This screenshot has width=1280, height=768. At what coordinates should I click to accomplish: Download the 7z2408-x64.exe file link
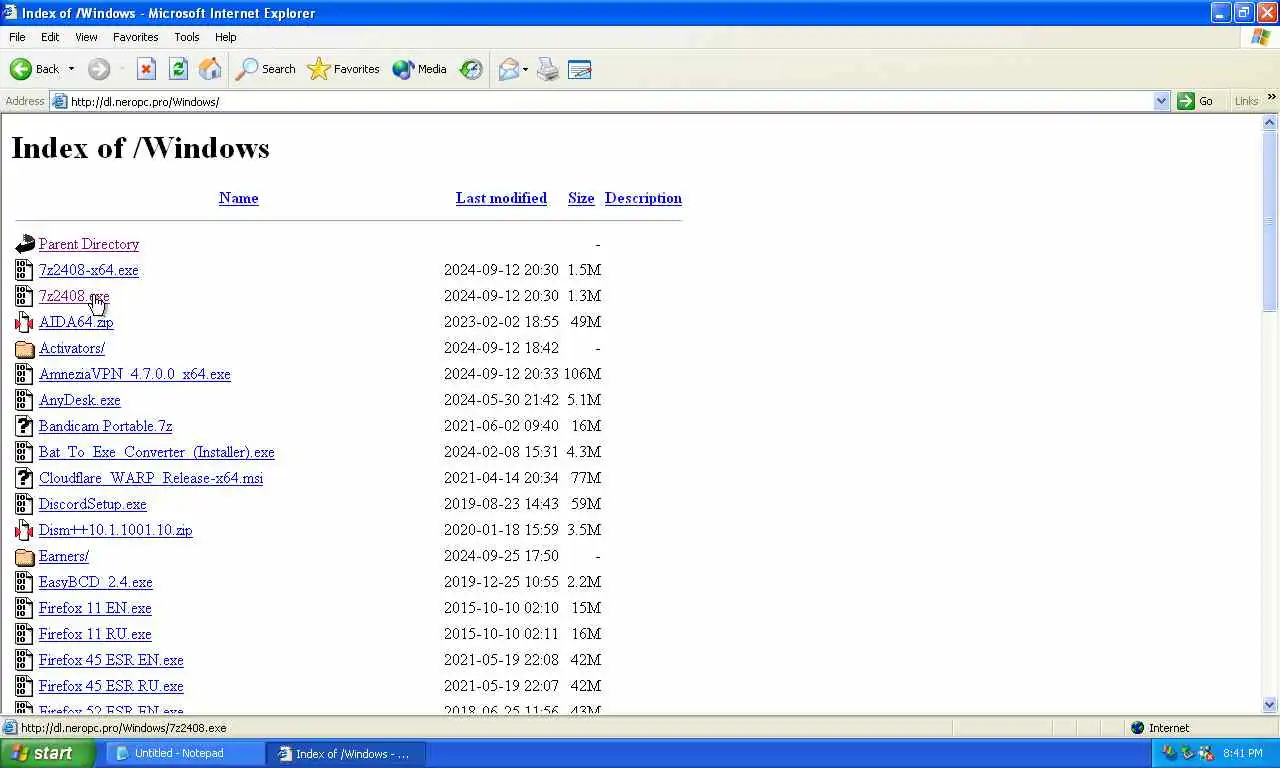click(89, 270)
